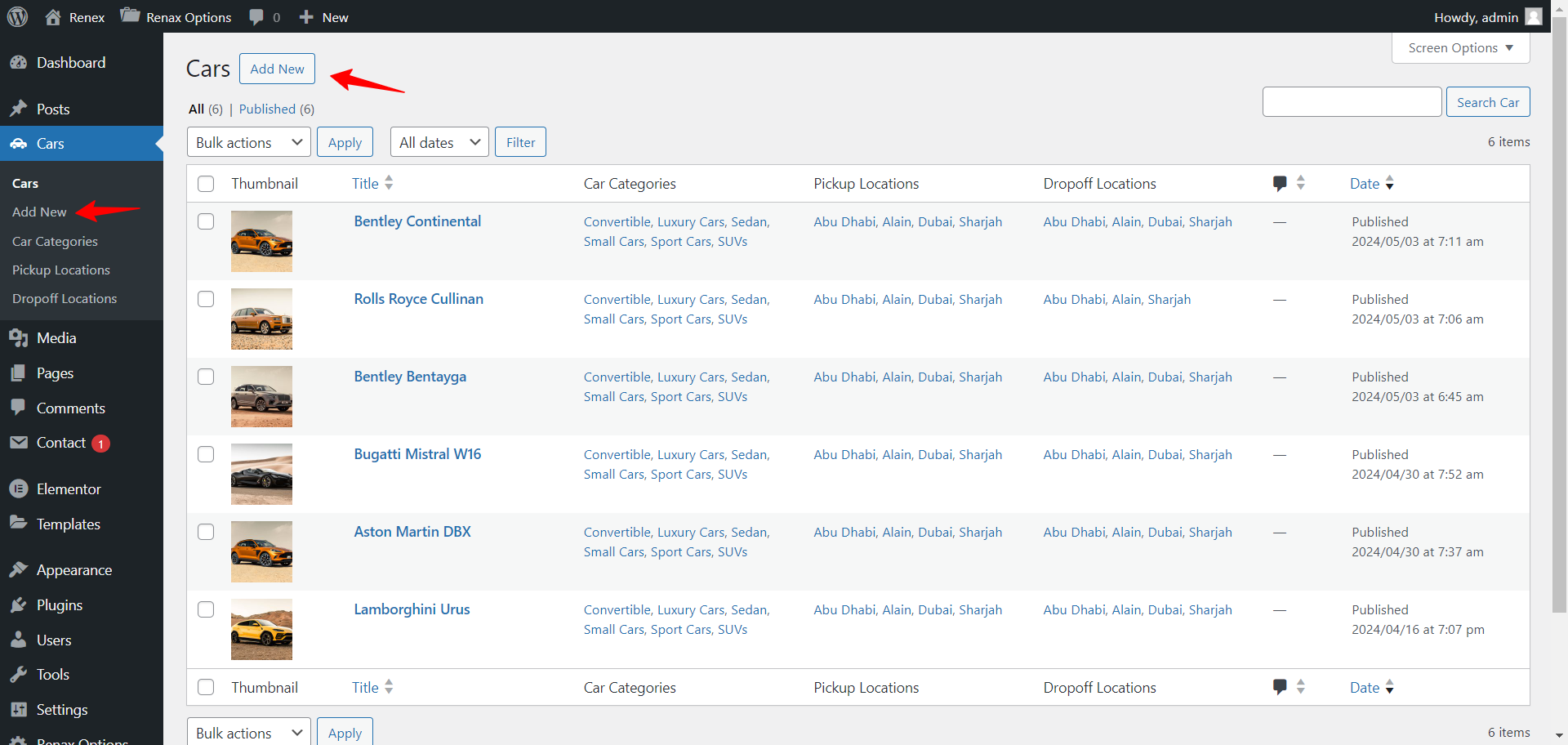Click the Comments icon in sidebar
The width and height of the screenshot is (1568, 745).
coord(19,408)
